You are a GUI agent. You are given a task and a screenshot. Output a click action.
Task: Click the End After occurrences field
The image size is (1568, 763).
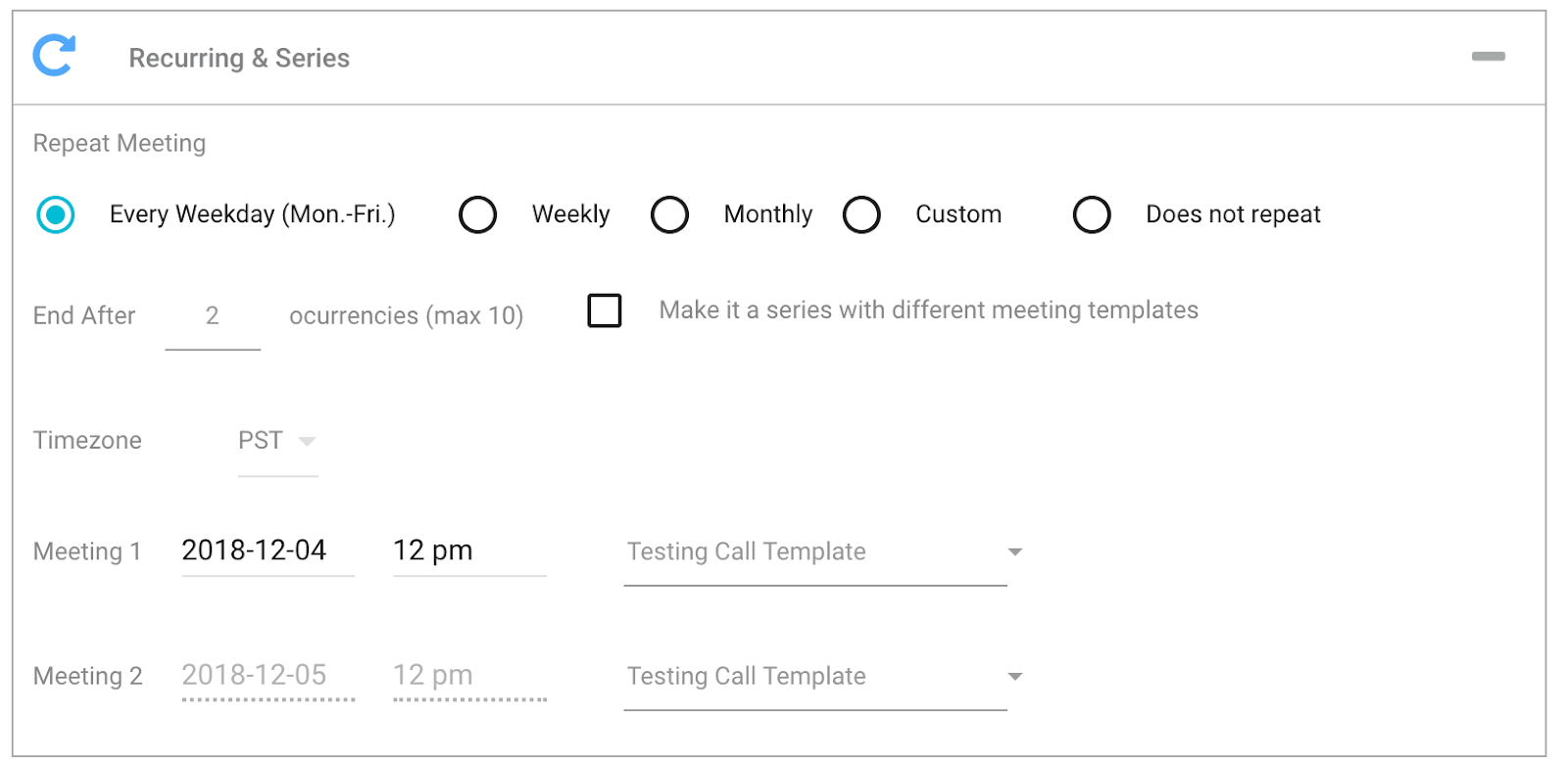[x=212, y=316]
